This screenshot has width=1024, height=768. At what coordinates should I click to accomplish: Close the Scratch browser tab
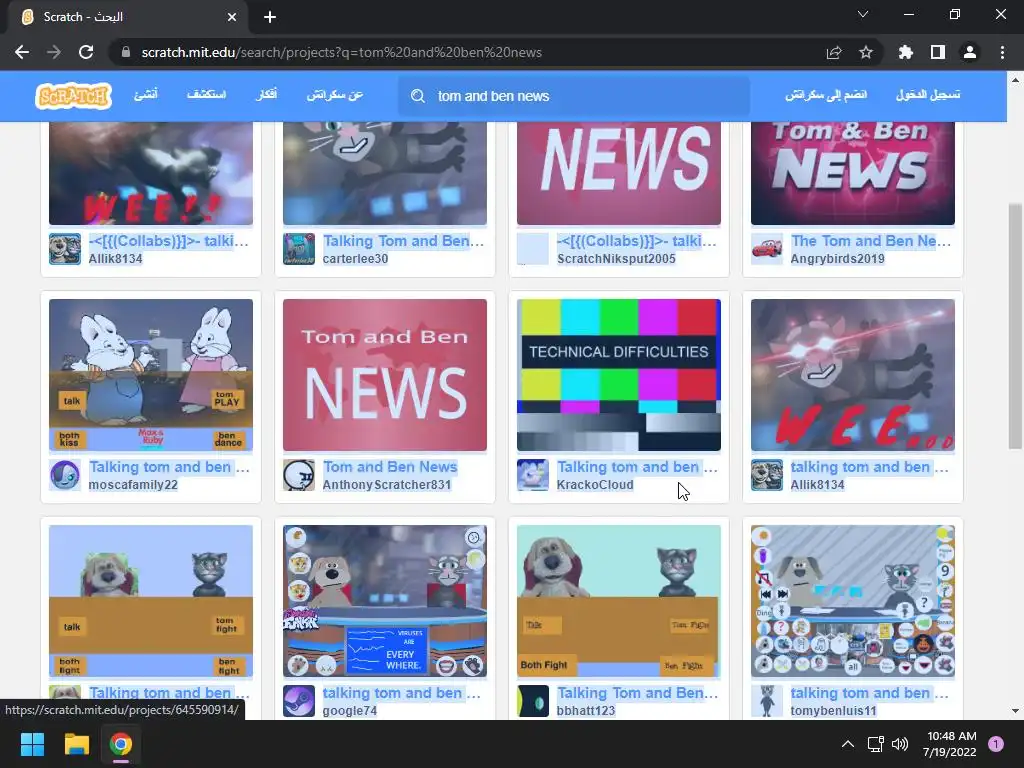tap(232, 17)
